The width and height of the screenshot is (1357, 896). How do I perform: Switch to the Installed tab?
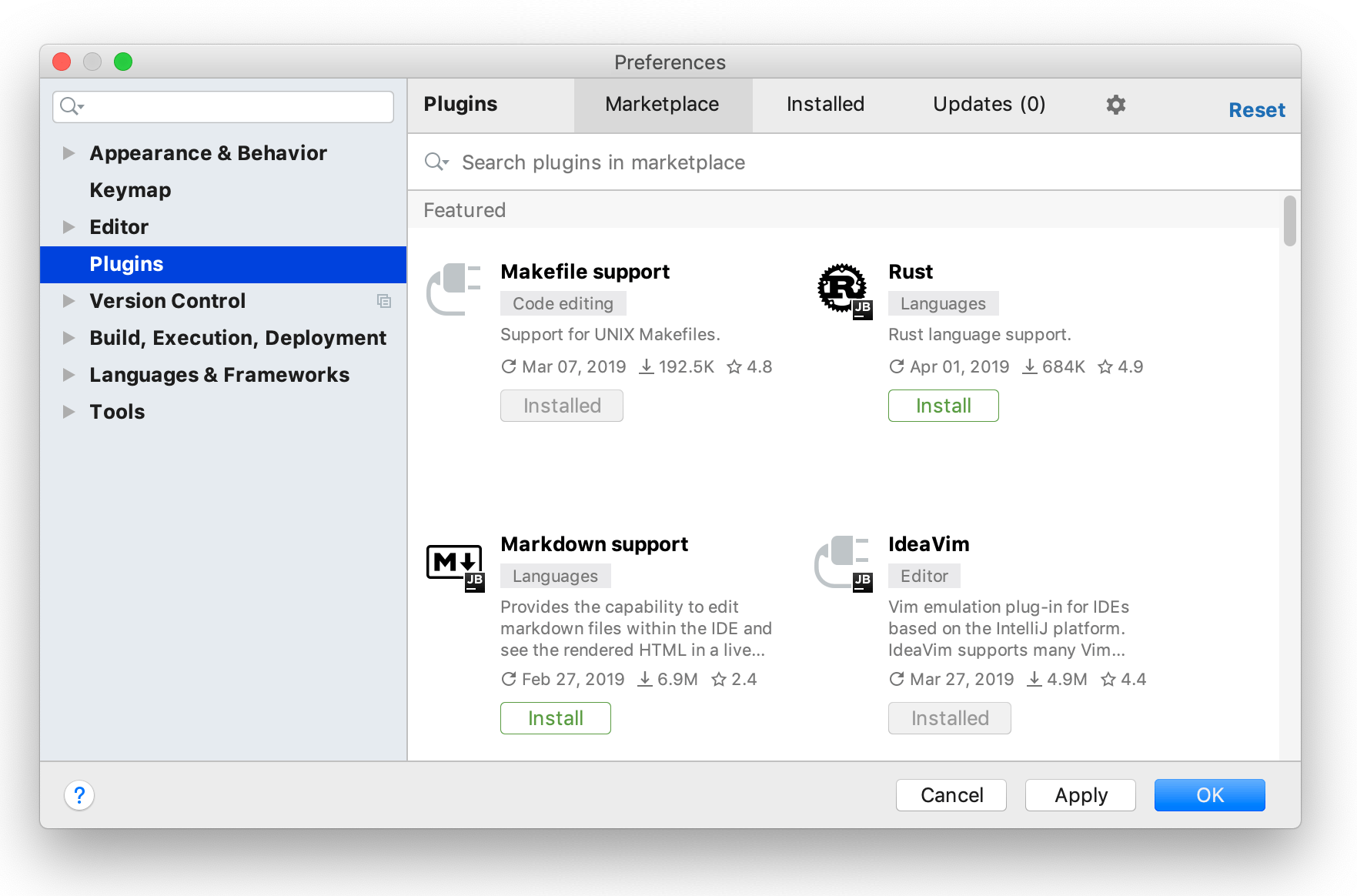pyautogui.click(x=825, y=105)
